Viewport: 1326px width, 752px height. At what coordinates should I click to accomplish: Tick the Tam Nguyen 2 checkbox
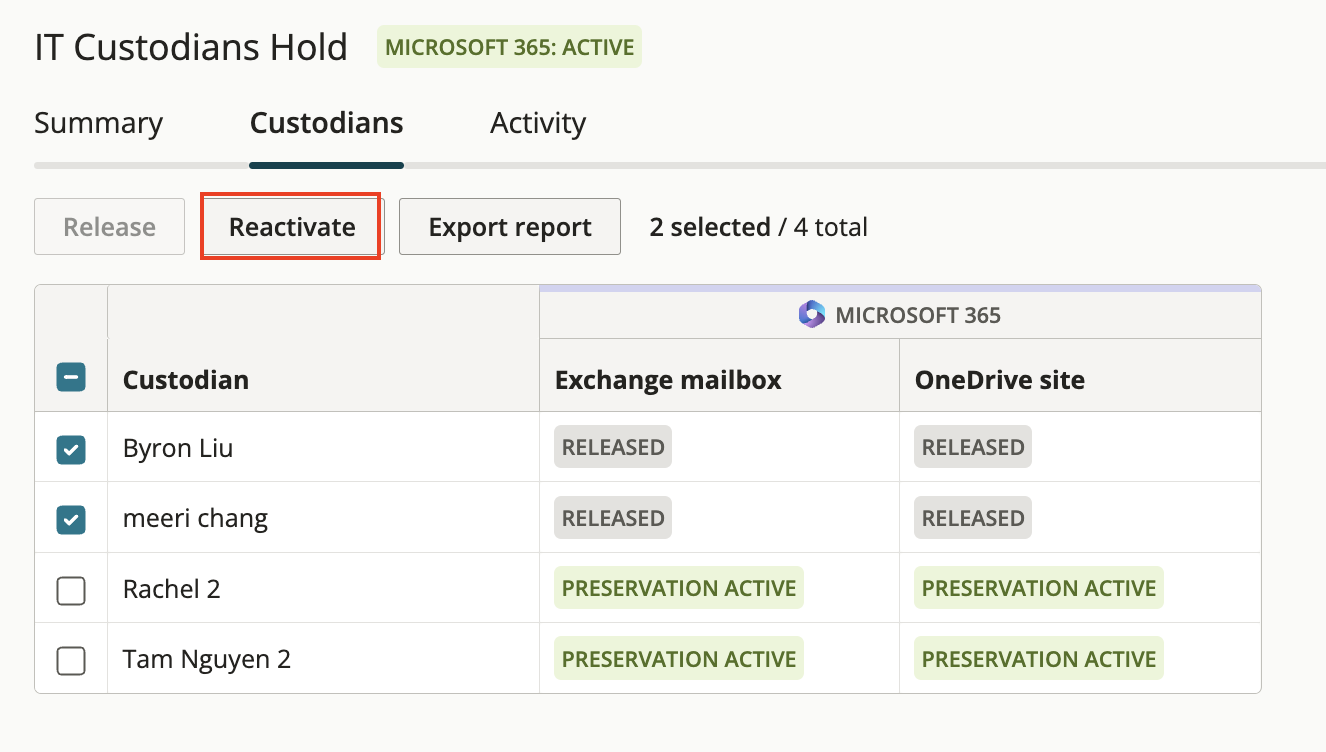[71, 661]
